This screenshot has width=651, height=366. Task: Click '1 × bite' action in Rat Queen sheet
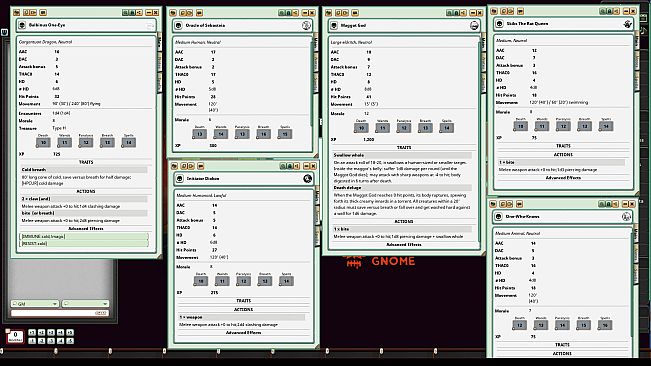click(561, 162)
